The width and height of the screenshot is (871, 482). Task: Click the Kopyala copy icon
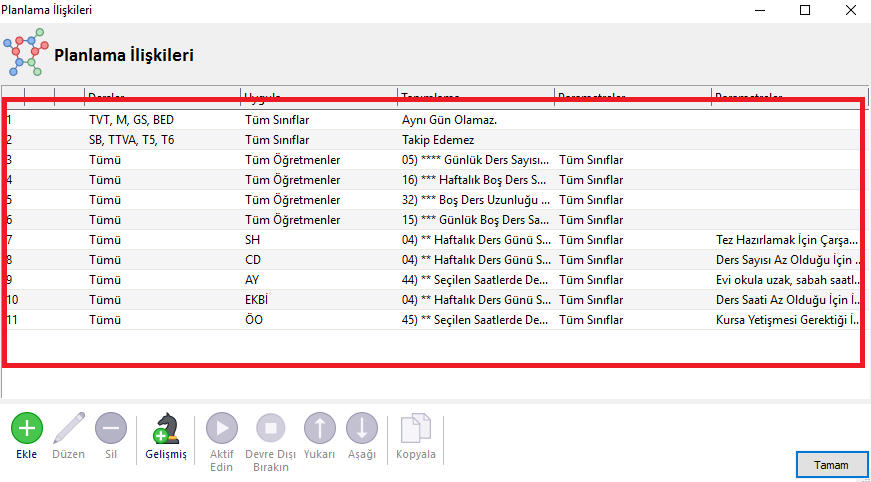coord(416,428)
